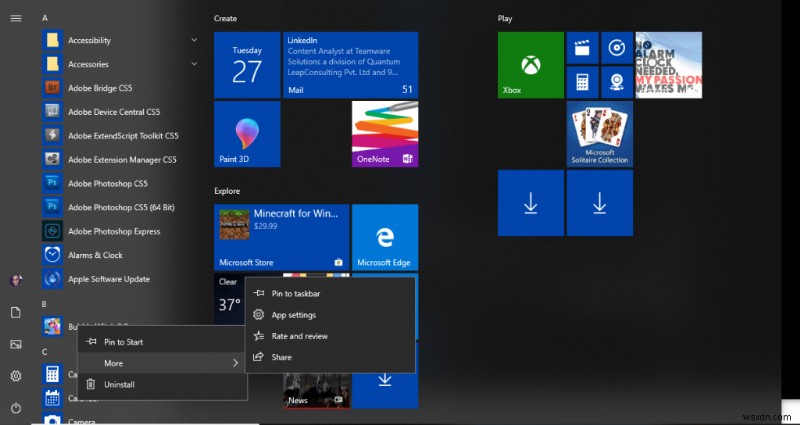Open the photo tile with alarm clock quote
The height and width of the screenshot is (425, 800).
pyautogui.click(x=668, y=65)
